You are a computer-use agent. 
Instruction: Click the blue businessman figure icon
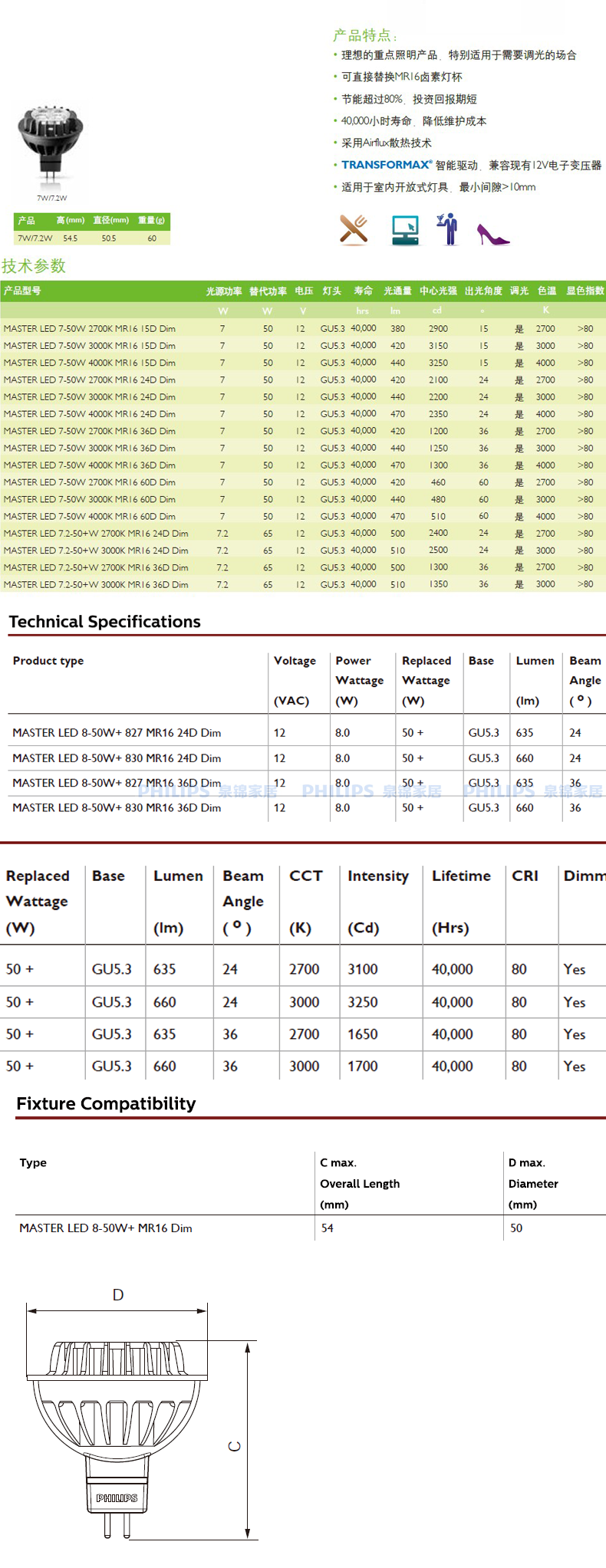pyautogui.click(x=448, y=229)
